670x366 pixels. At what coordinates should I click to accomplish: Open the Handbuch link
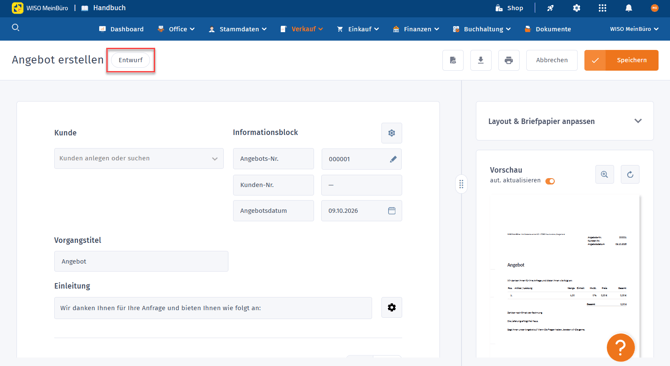tap(104, 8)
